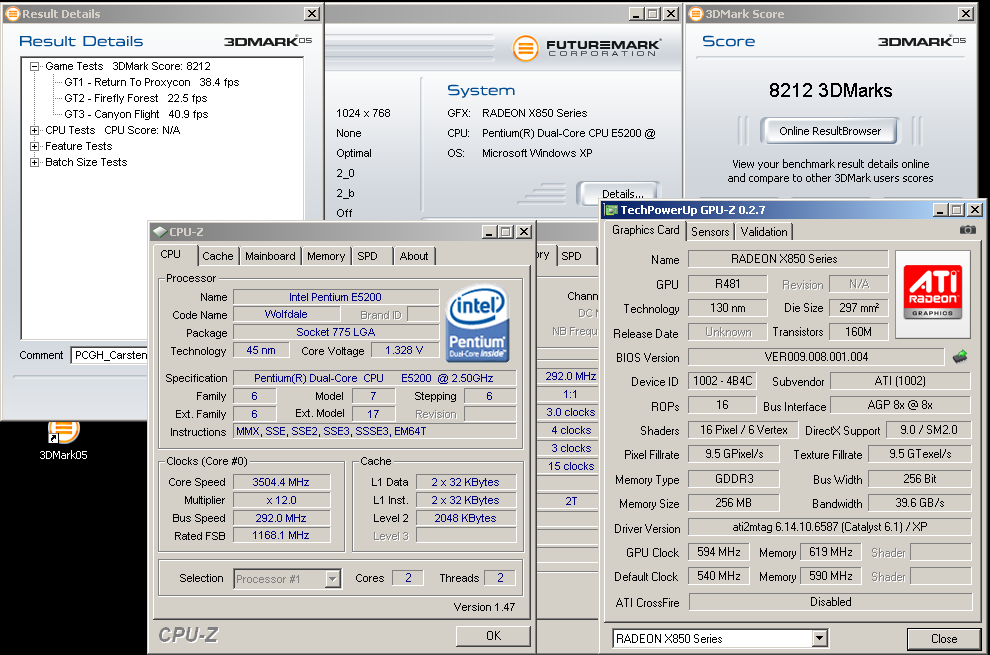Open the Memory tab in CPU-Z
Viewport: 990px width, 655px height.
326,256
